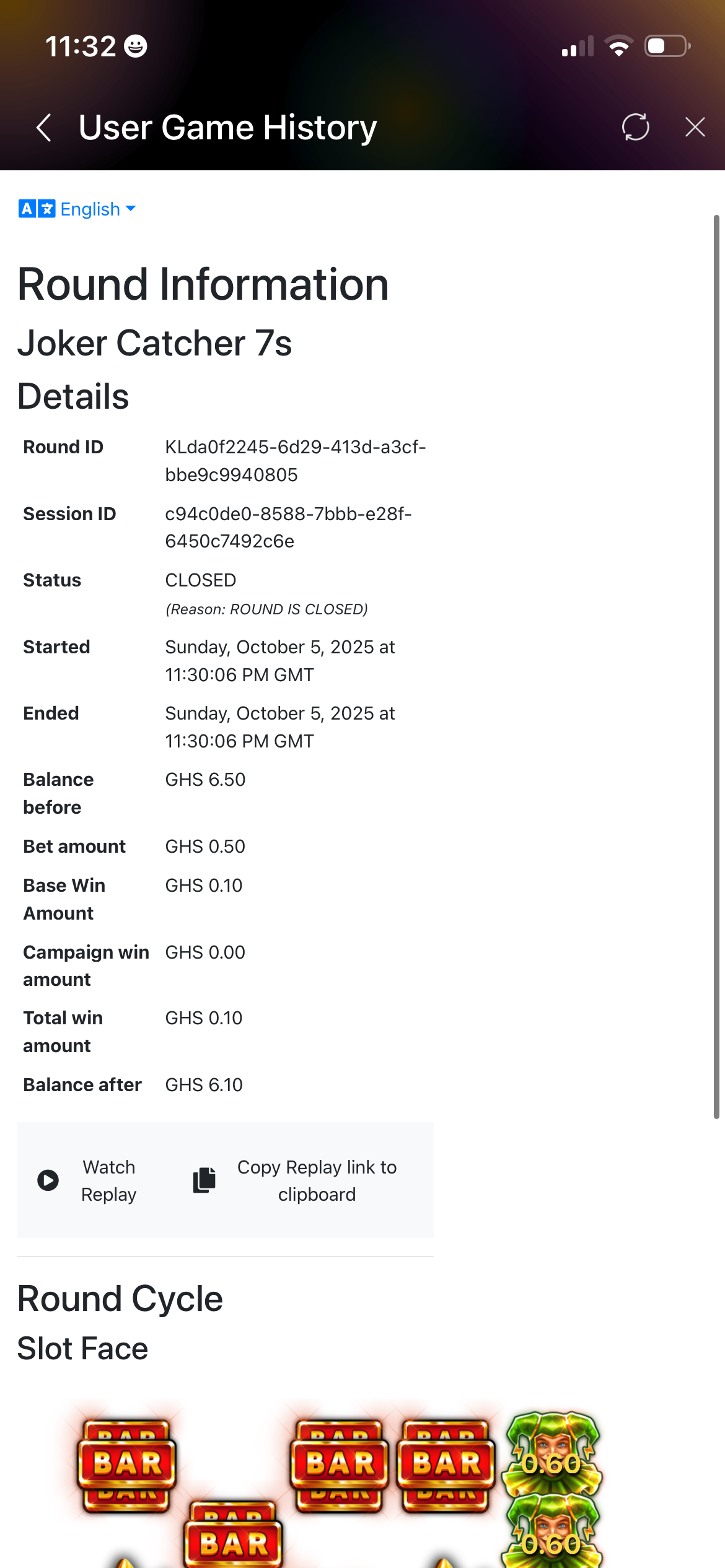Click the User Game History title
Screen dimensions: 725x1568
pyautogui.click(x=227, y=128)
